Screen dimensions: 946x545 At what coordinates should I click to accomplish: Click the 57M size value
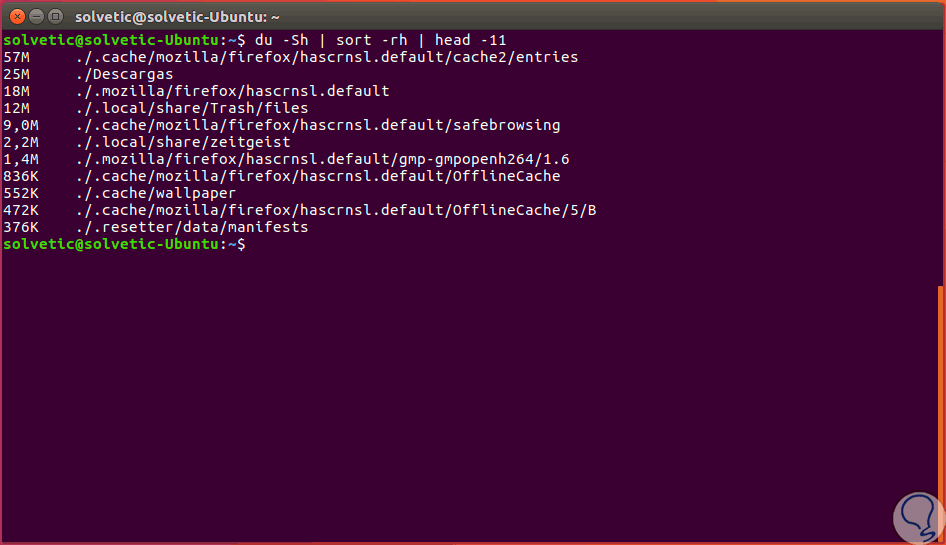pyautogui.click(x=17, y=57)
